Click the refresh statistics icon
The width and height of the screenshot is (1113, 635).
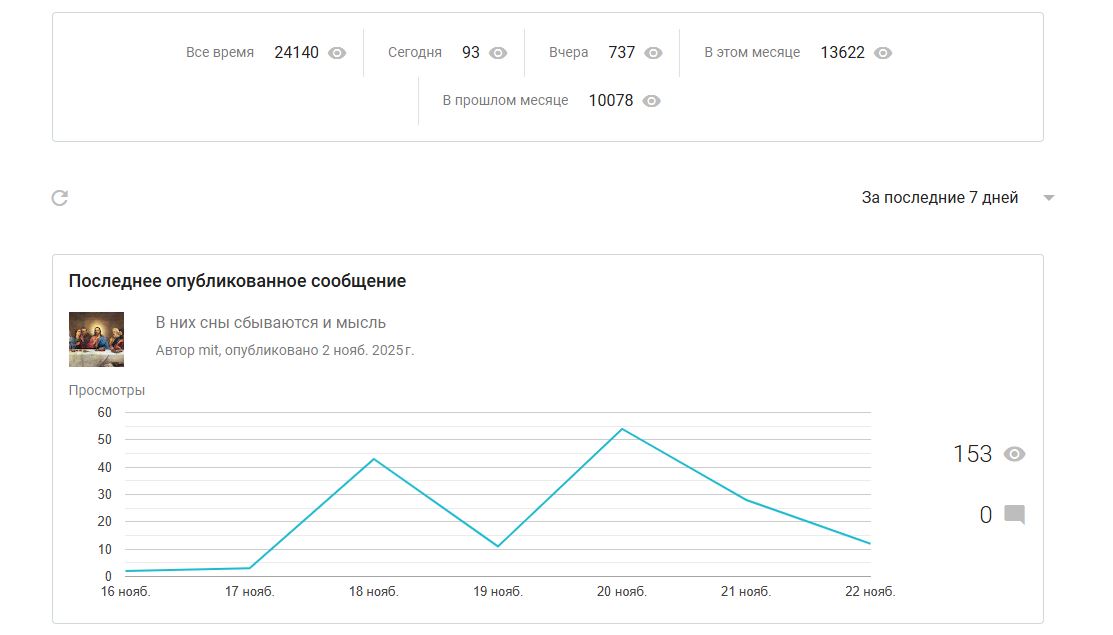point(60,198)
